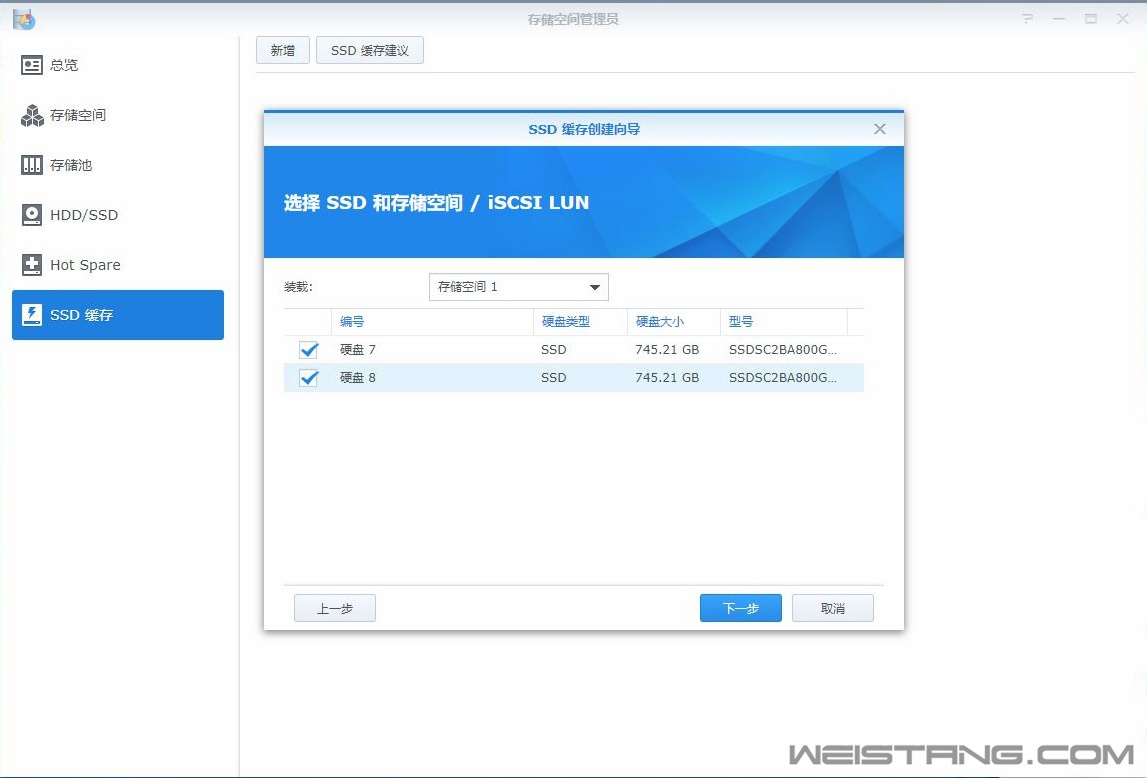
Task: Click the Storage Manager icon in the title bar
Action: tap(24, 18)
